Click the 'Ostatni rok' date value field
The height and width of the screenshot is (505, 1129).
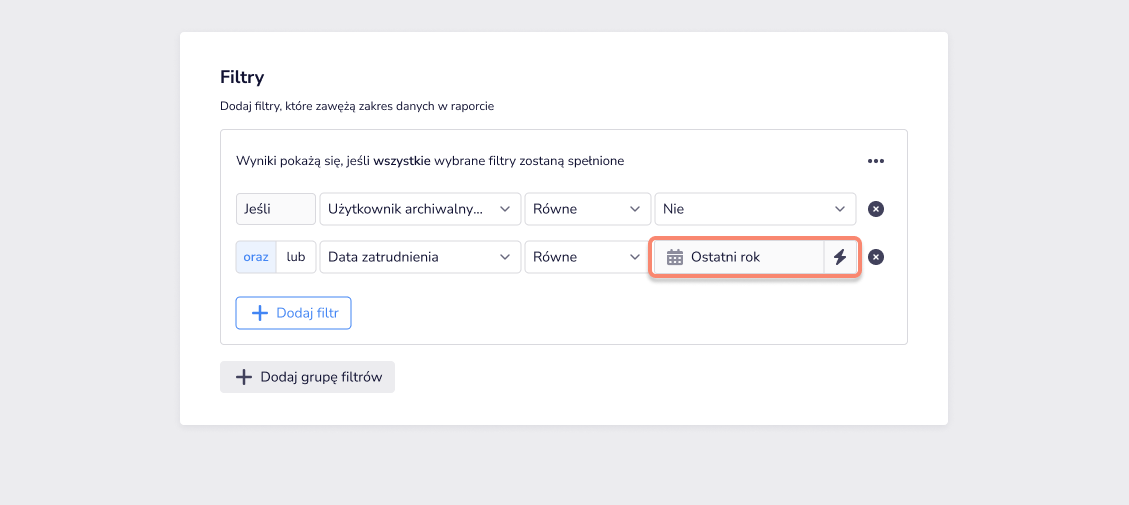click(739, 257)
